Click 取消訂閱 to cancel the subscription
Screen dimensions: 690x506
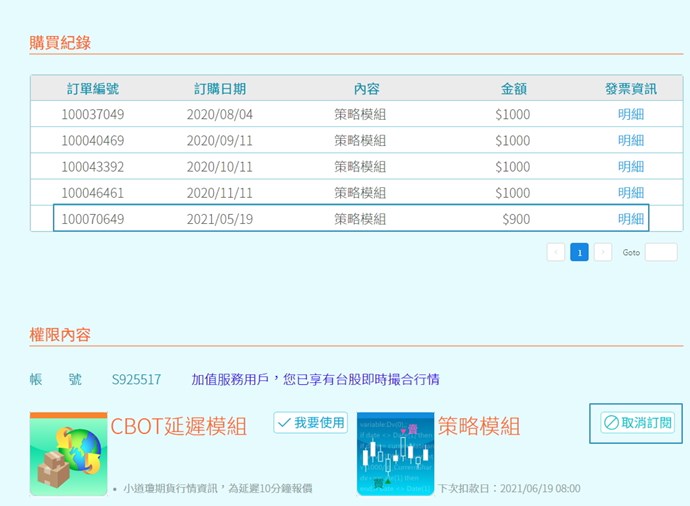click(637, 423)
